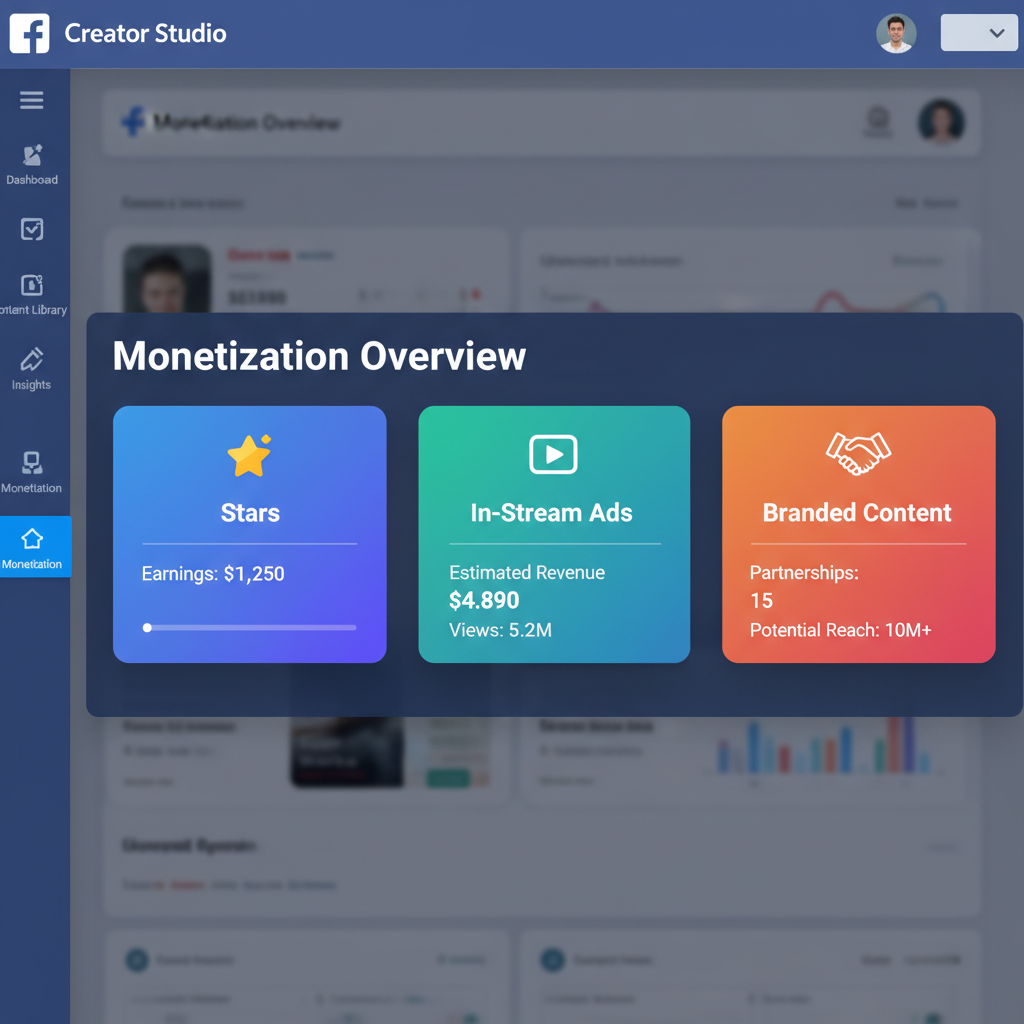Image resolution: width=1024 pixels, height=1024 pixels.
Task: Go to Dashboard in the sidebar
Action: pos(32,165)
